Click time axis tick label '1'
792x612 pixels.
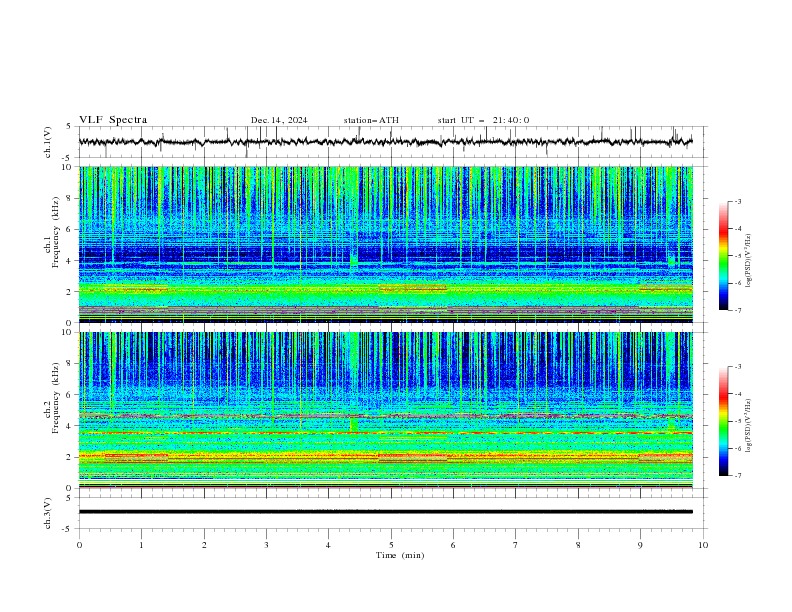coord(141,545)
